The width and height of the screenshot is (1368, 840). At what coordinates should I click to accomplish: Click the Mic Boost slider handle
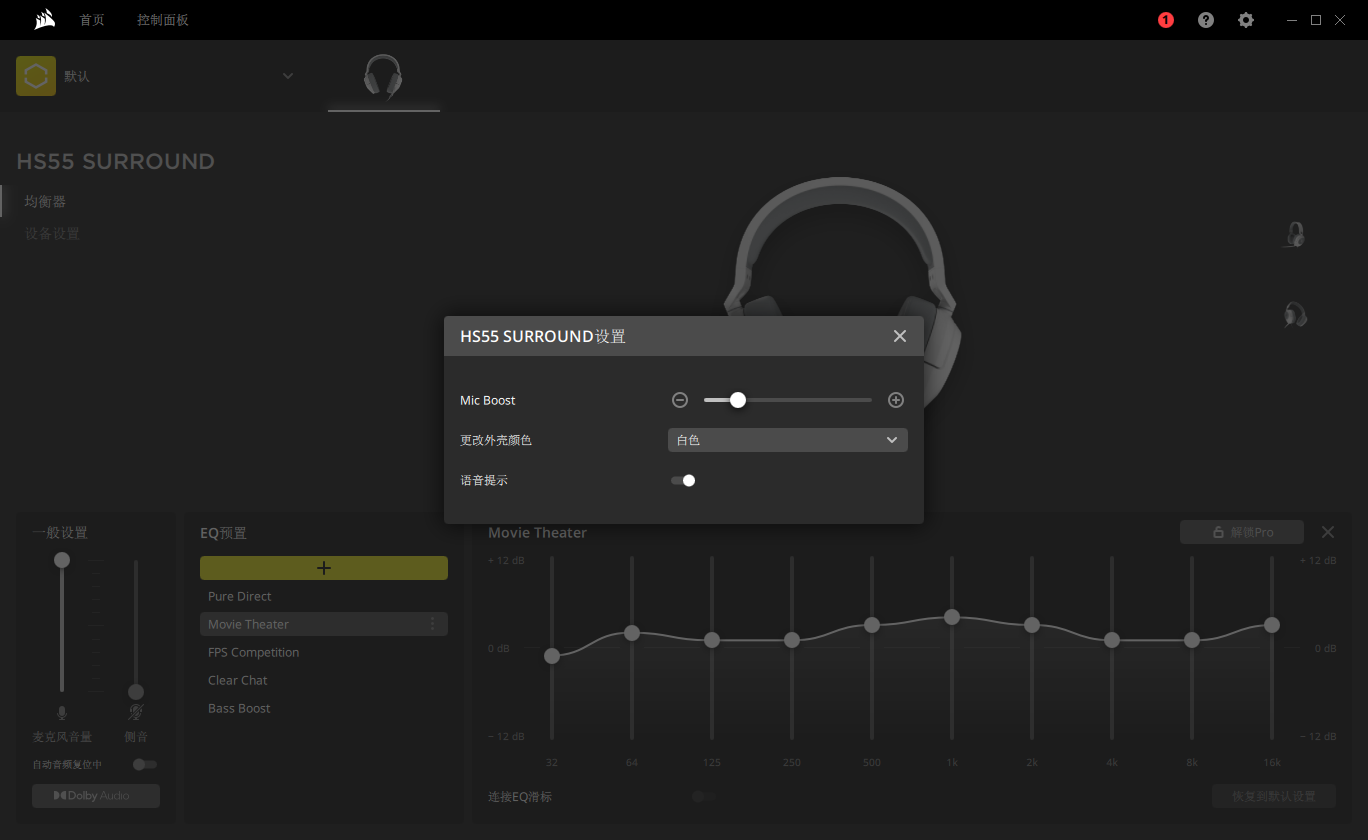point(738,400)
